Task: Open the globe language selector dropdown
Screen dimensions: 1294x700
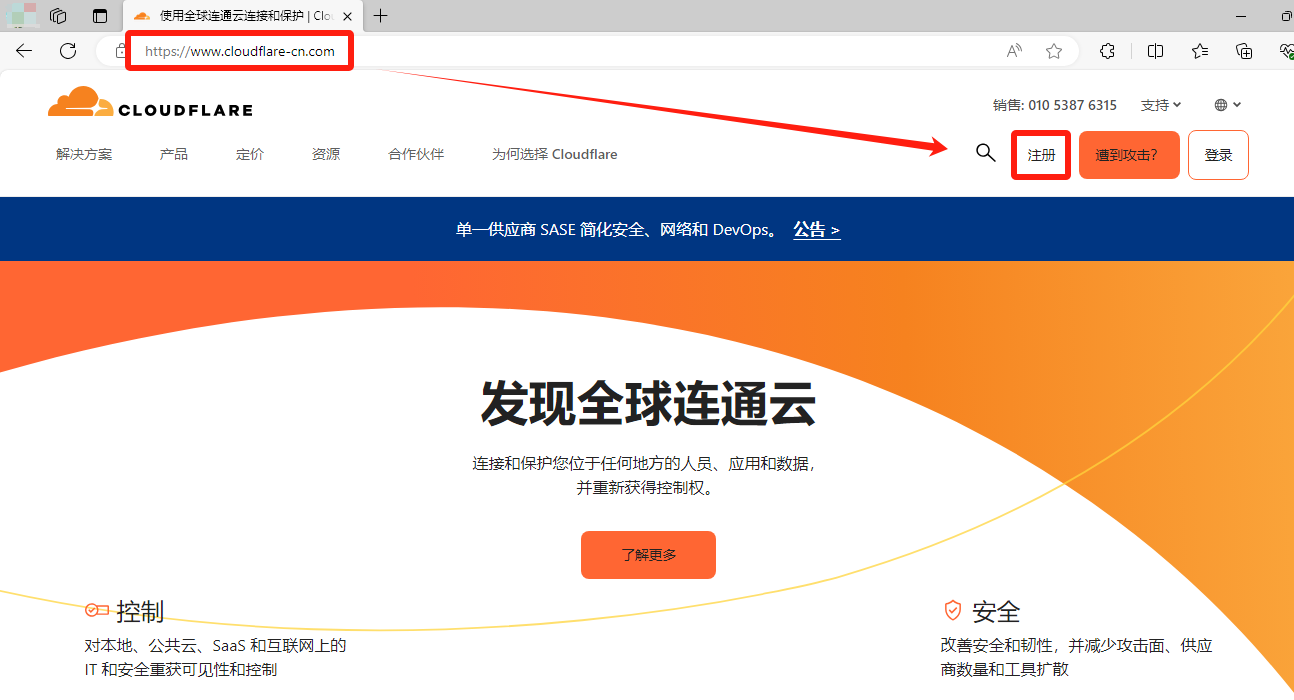Action: (1227, 105)
